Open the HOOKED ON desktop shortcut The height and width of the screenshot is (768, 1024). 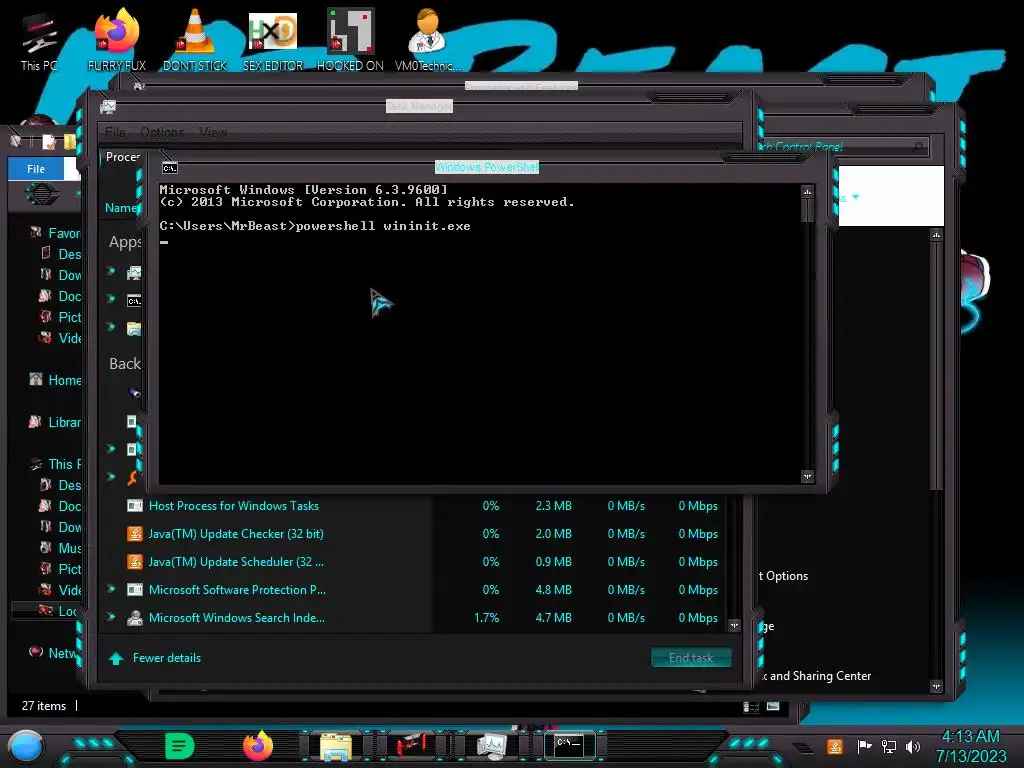point(350,40)
